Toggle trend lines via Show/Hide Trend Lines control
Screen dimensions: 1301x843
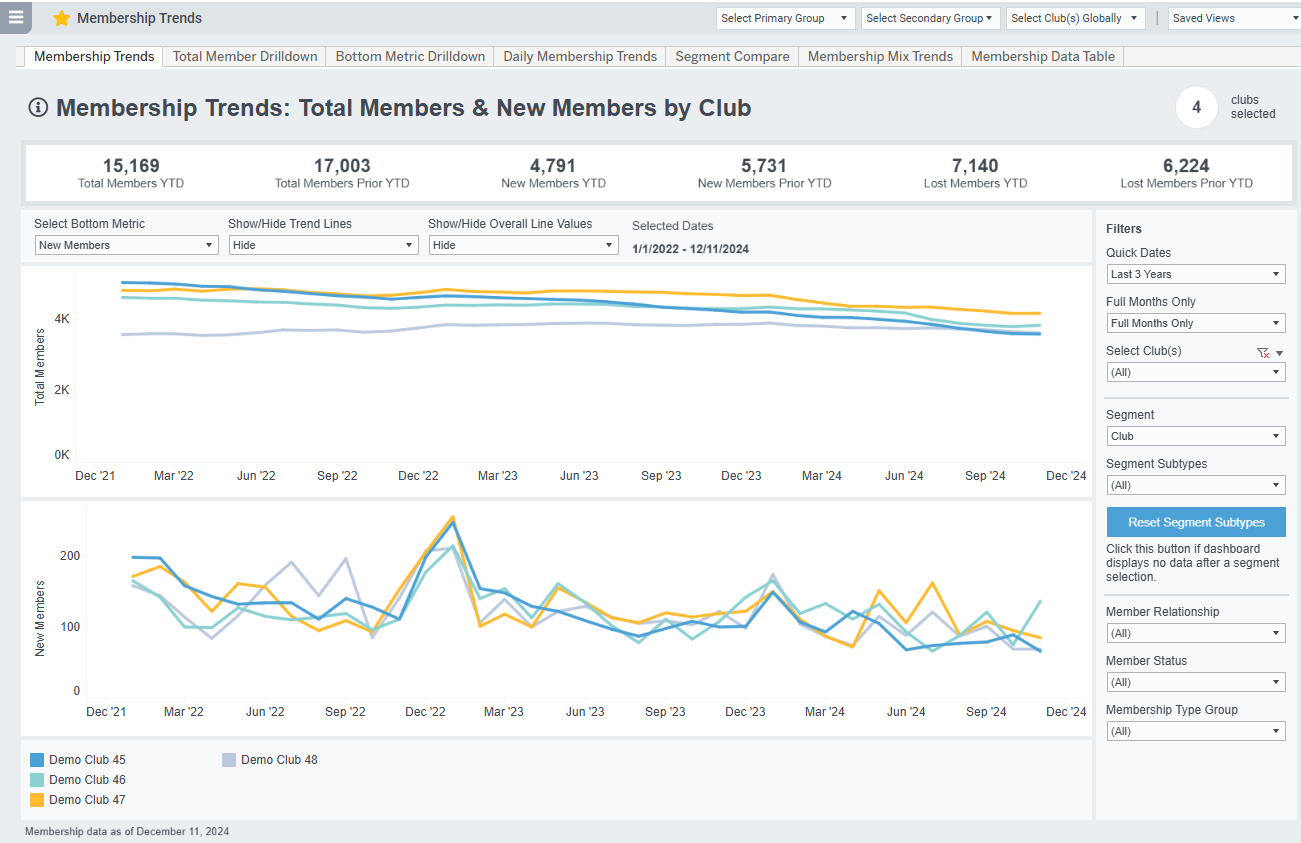coord(323,244)
